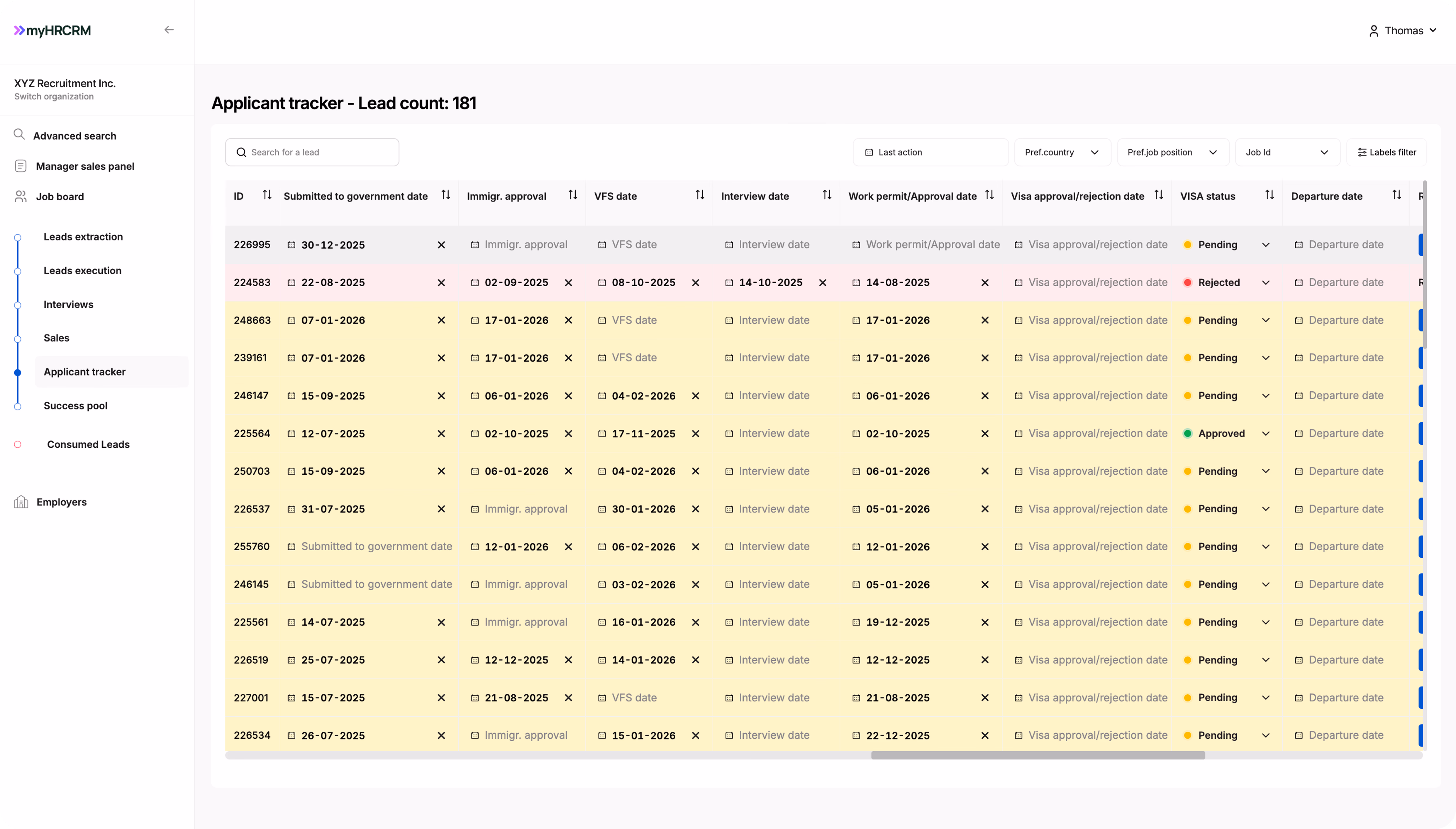This screenshot has height=829, width=1456.
Task: Clear interview date 14-10-2025 for lead 224583
Action: [x=823, y=282]
